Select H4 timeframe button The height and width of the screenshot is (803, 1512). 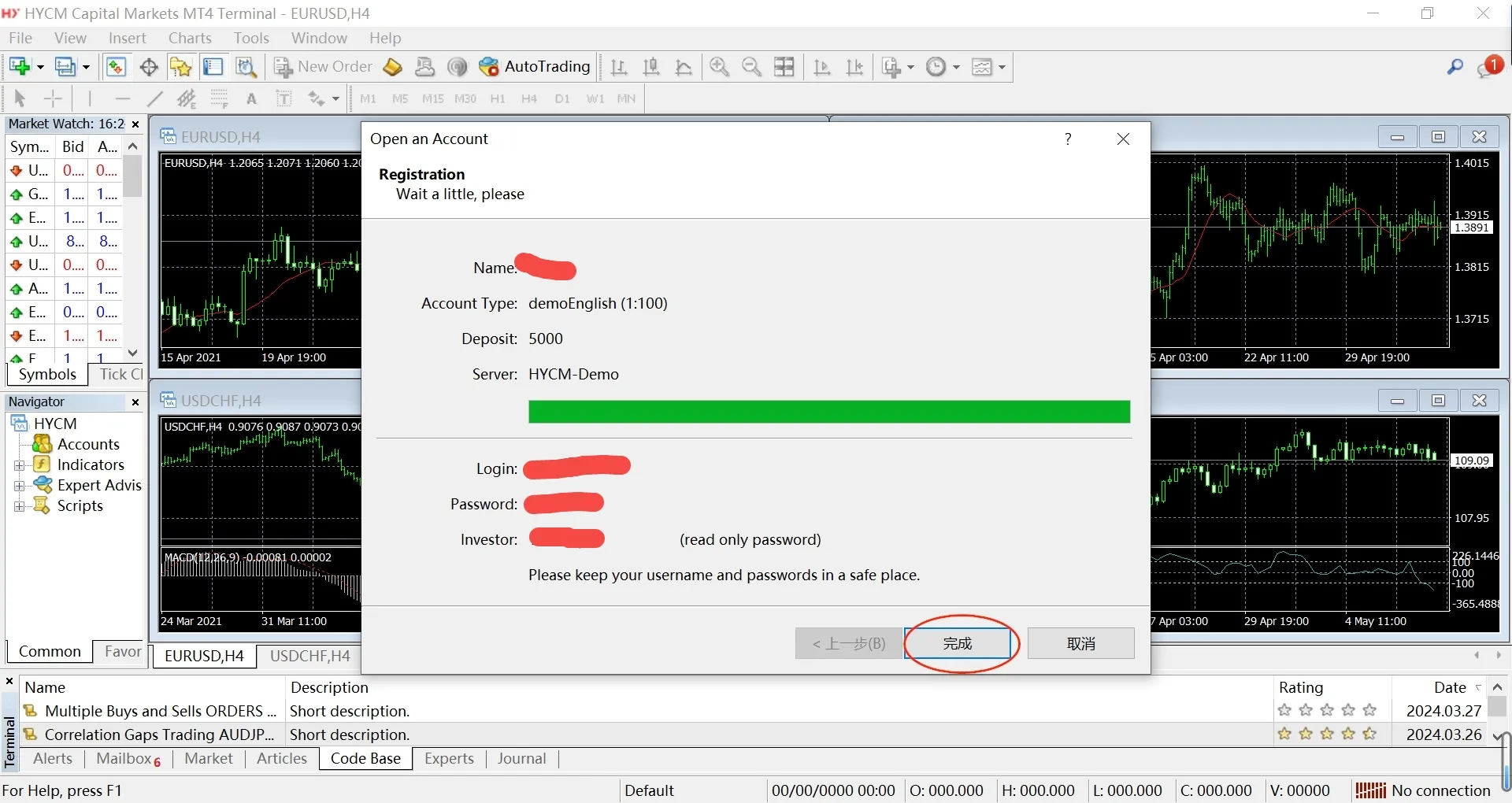click(529, 98)
